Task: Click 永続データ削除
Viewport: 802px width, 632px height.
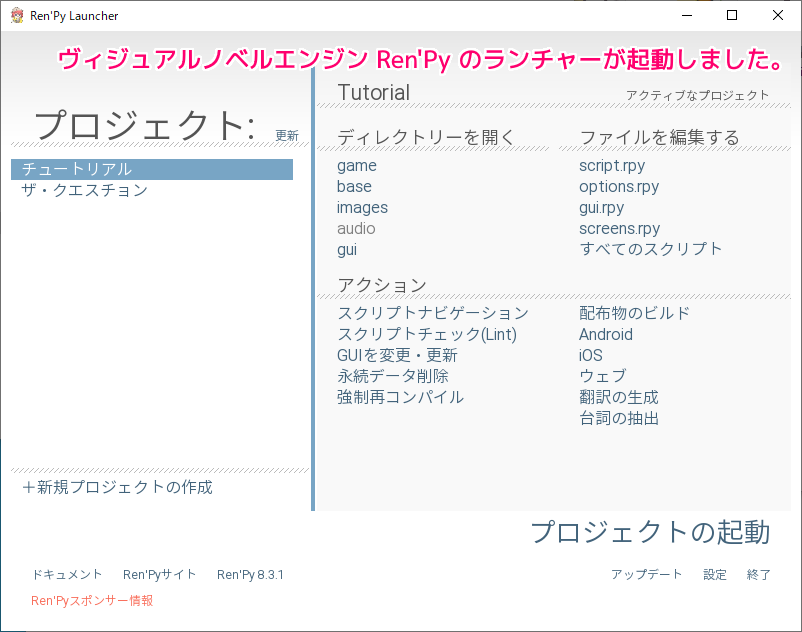Action: (x=393, y=376)
